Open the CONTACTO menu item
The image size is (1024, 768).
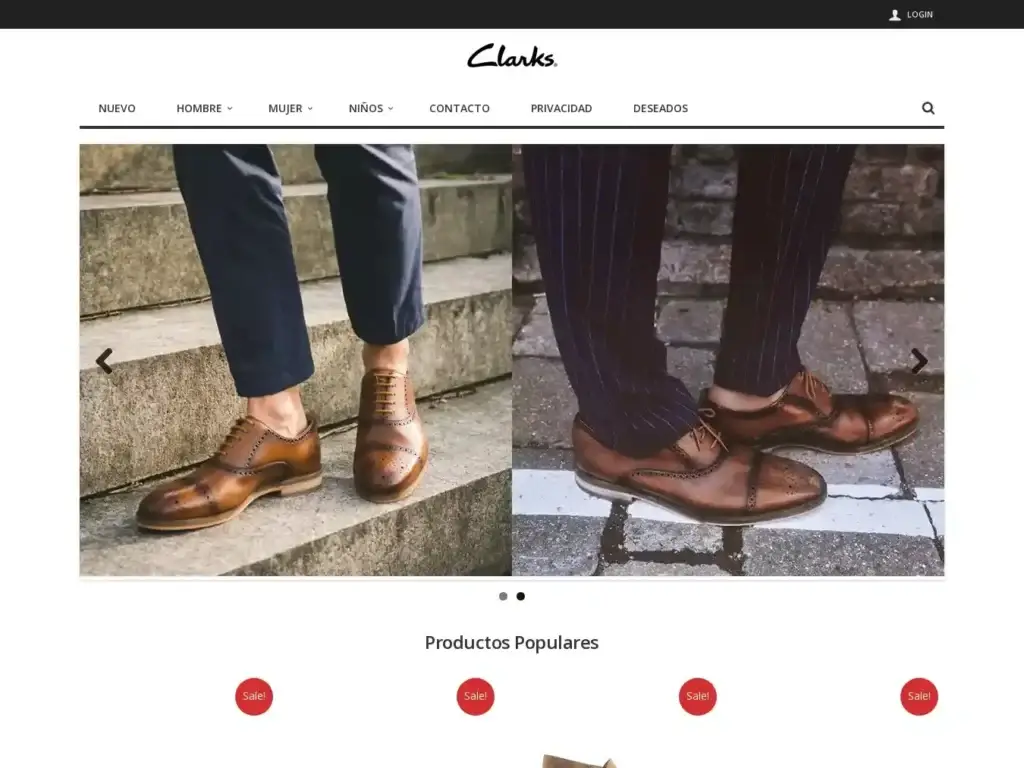pyautogui.click(x=459, y=108)
